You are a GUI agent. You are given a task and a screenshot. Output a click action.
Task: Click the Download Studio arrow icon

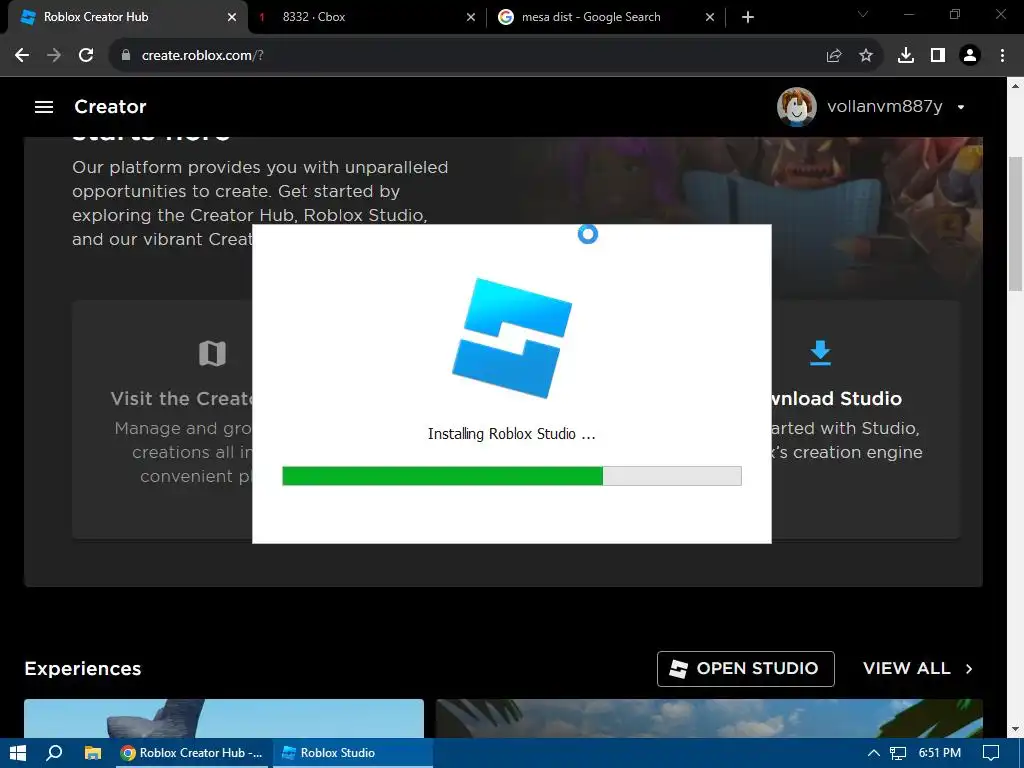tap(820, 353)
